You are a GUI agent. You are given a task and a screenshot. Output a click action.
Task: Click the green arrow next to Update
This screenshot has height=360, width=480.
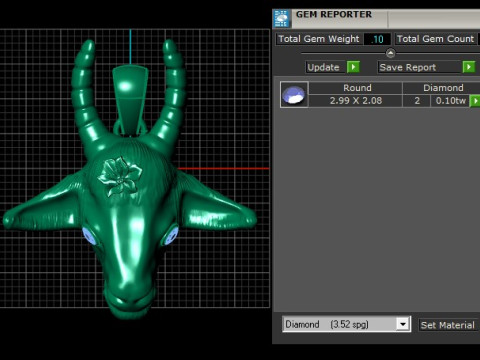click(x=353, y=67)
